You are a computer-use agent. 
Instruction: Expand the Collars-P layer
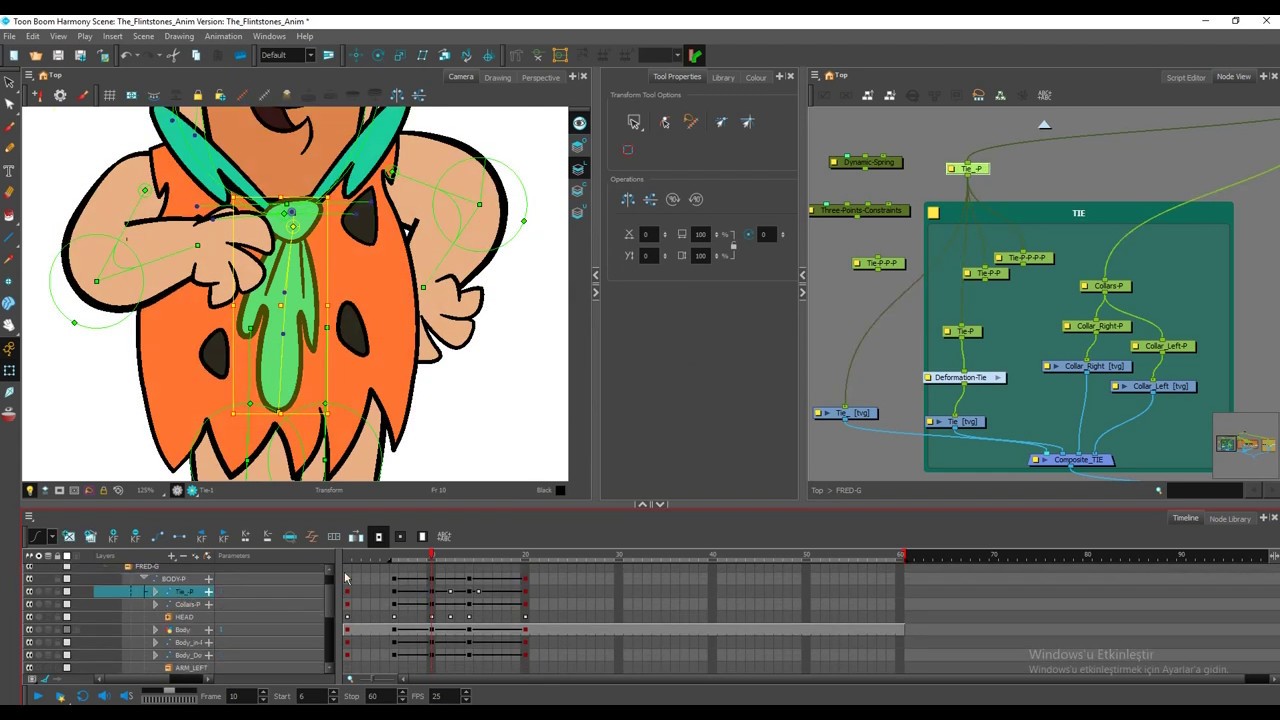(155, 604)
